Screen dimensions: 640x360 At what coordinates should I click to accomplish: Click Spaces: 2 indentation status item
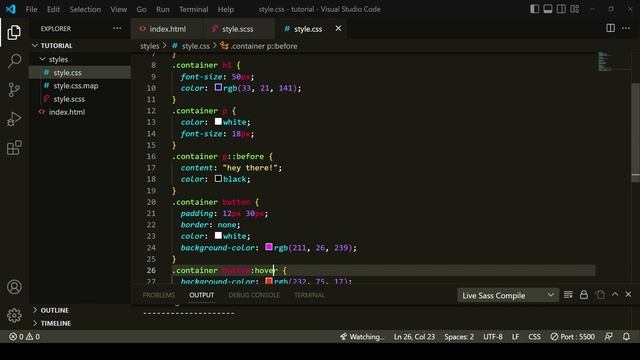pyautogui.click(x=459, y=337)
